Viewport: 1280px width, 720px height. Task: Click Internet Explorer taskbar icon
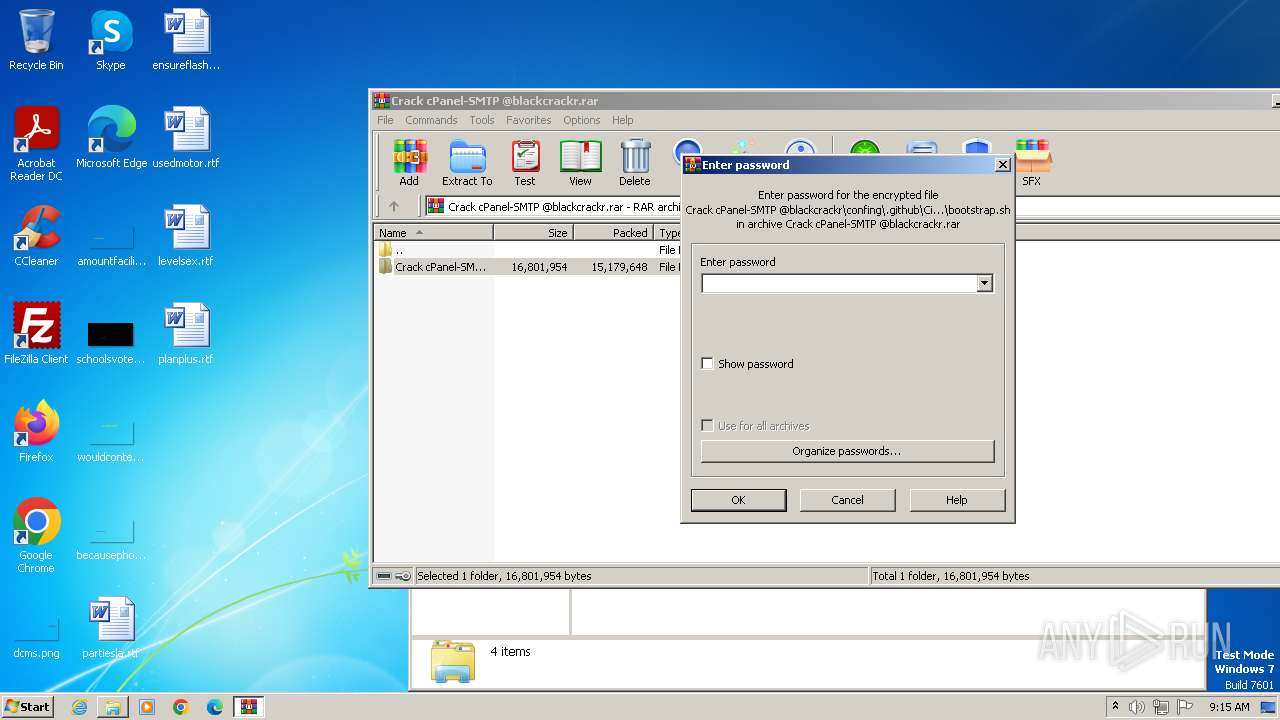point(79,707)
